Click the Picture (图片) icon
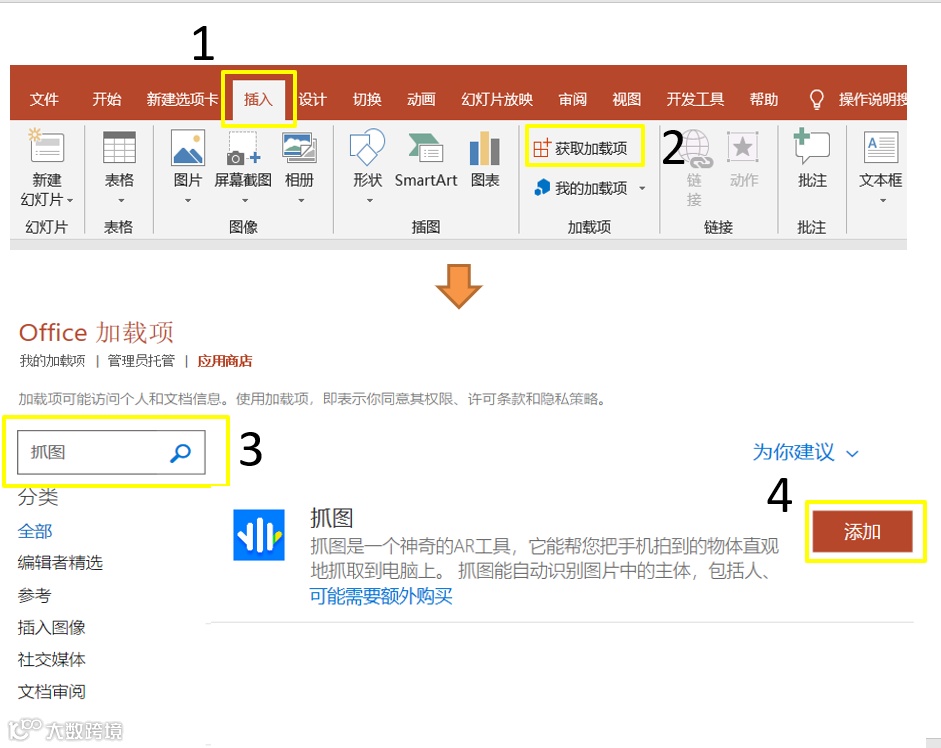941x748 pixels. tap(188, 147)
